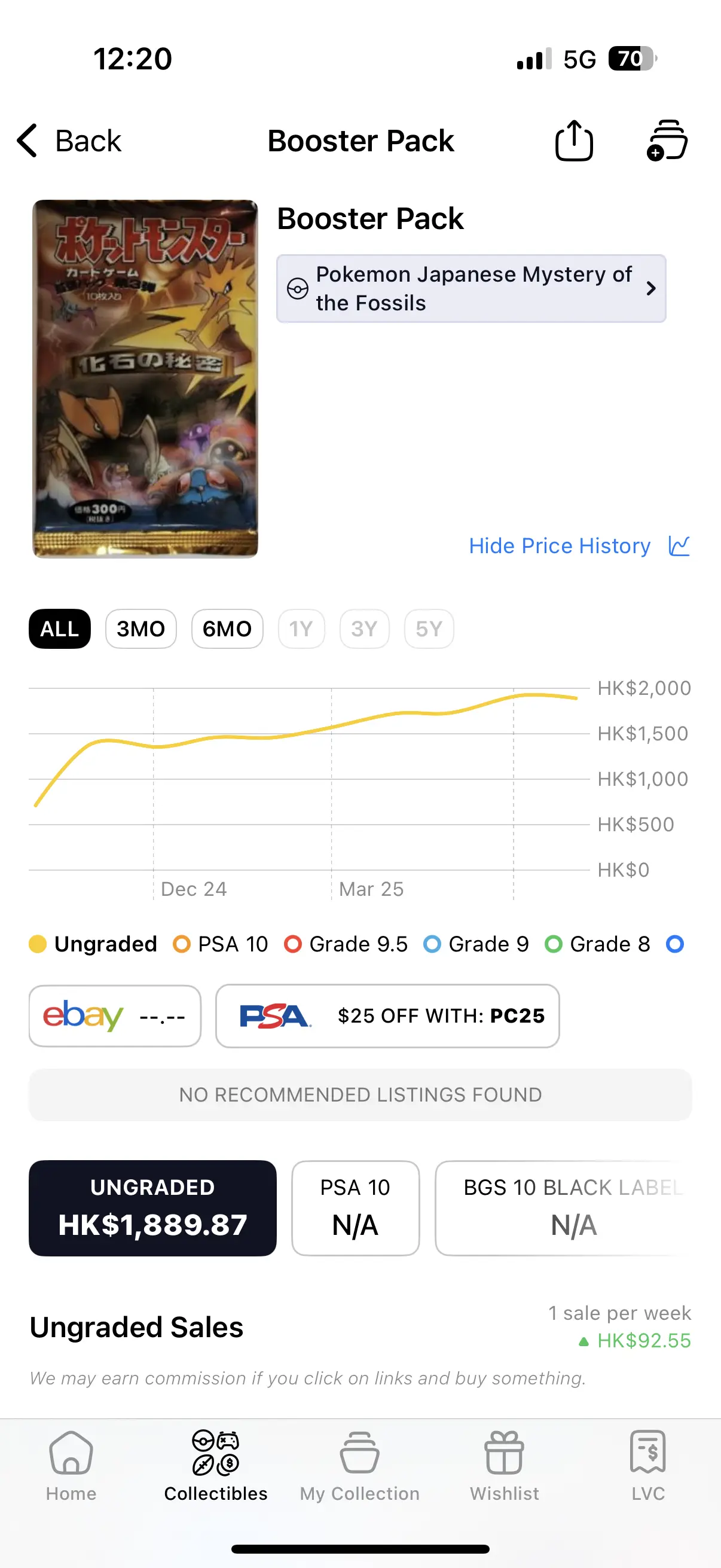Tap the Back chevron arrow
Screen dimensions: 721x1568
click(x=27, y=141)
